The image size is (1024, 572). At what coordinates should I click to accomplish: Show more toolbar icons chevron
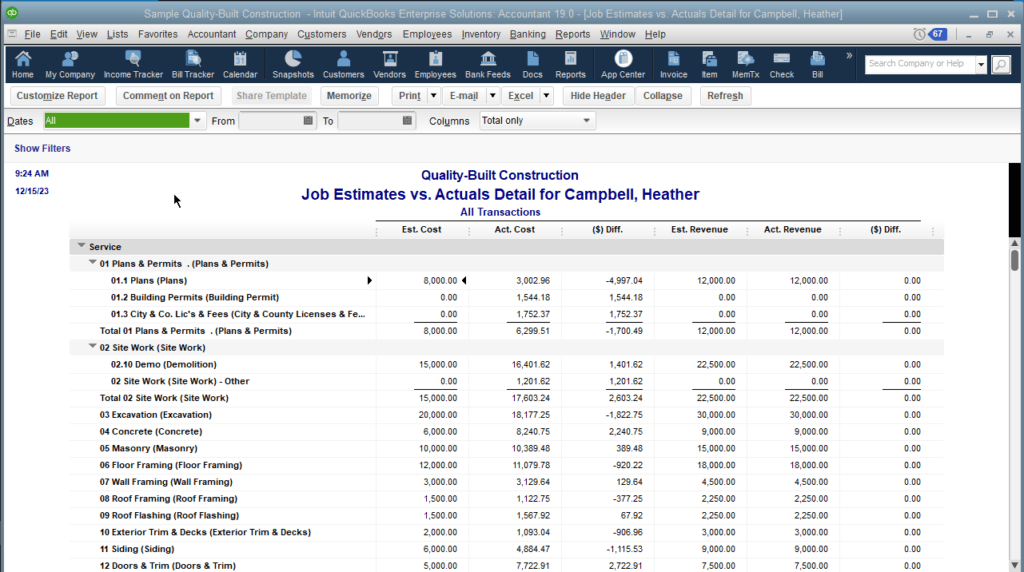pos(849,56)
